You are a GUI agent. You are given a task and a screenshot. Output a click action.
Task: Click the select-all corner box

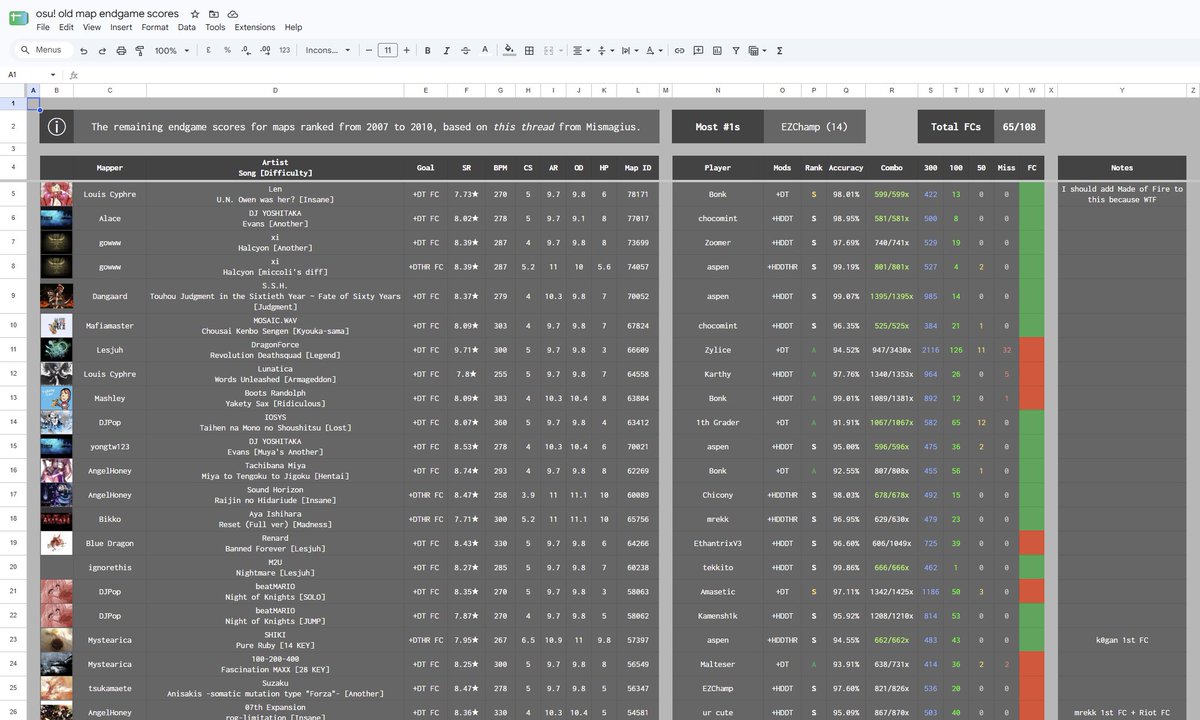tap(13, 91)
